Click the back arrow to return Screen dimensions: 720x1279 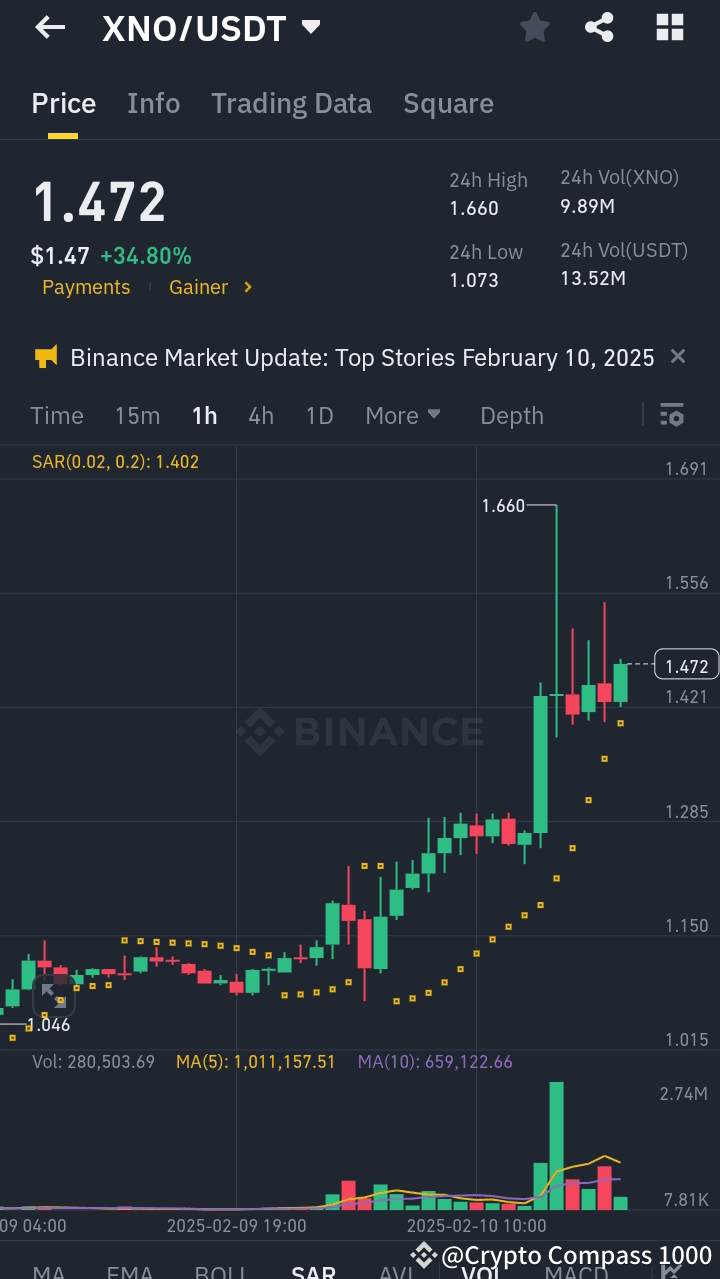48,27
